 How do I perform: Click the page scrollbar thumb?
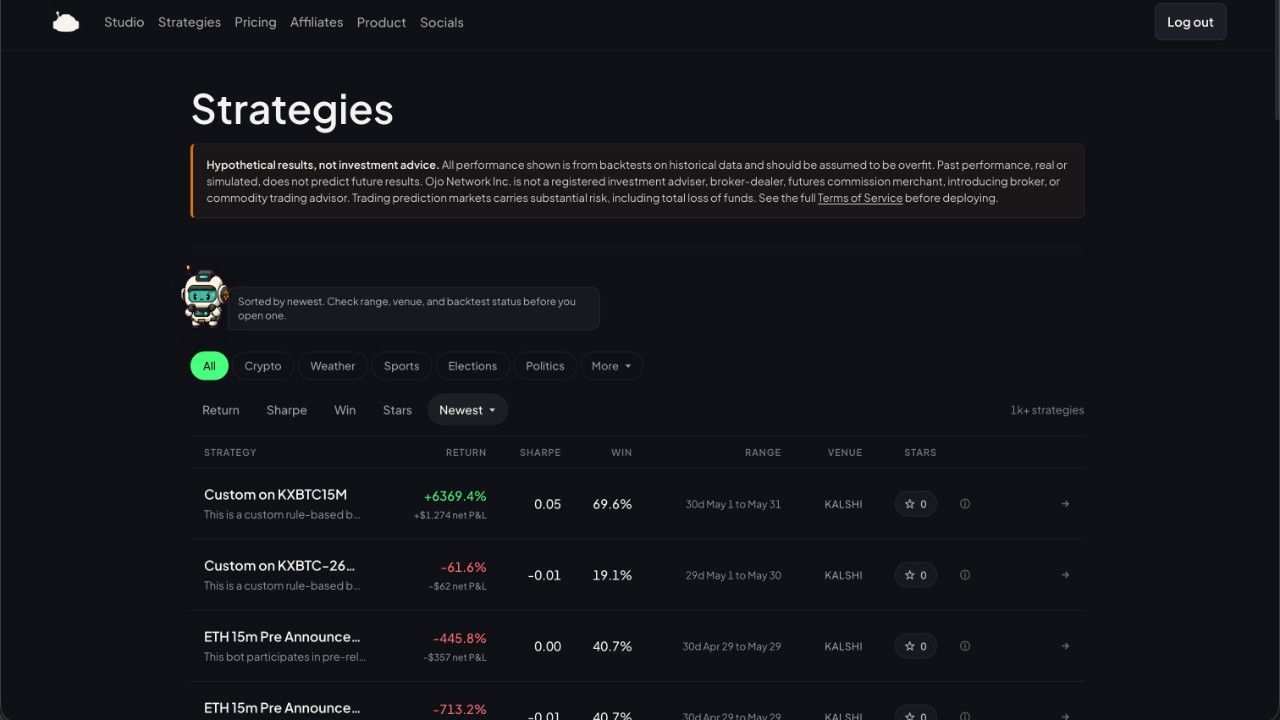(1275, 60)
